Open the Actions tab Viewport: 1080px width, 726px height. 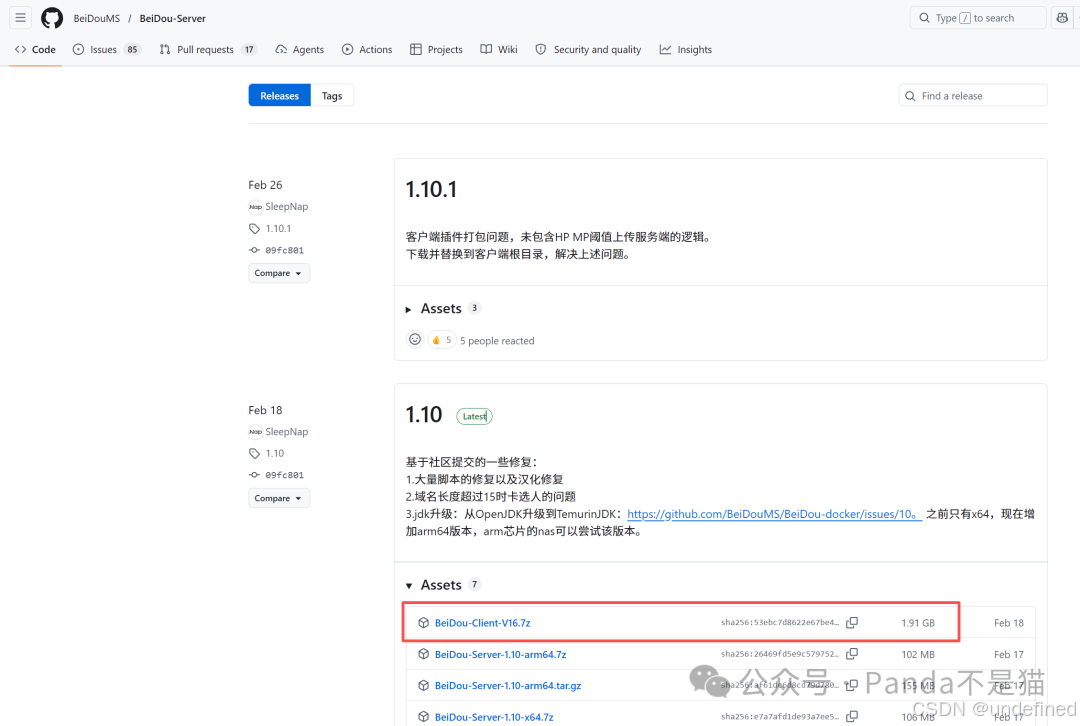tap(367, 50)
